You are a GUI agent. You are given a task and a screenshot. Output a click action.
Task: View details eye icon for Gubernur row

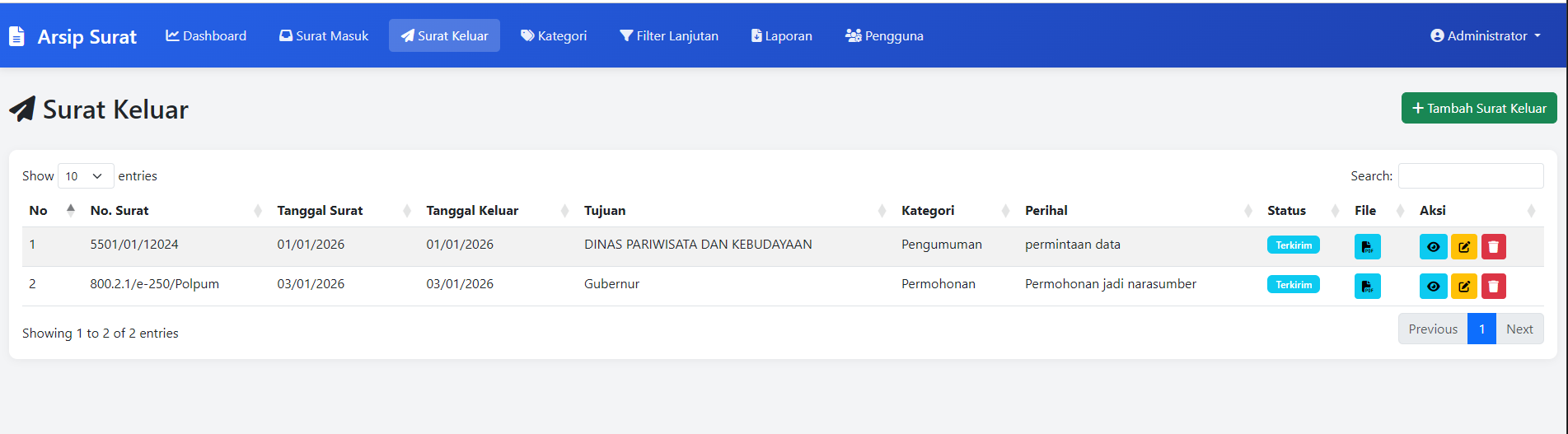[x=1433, y=286]
